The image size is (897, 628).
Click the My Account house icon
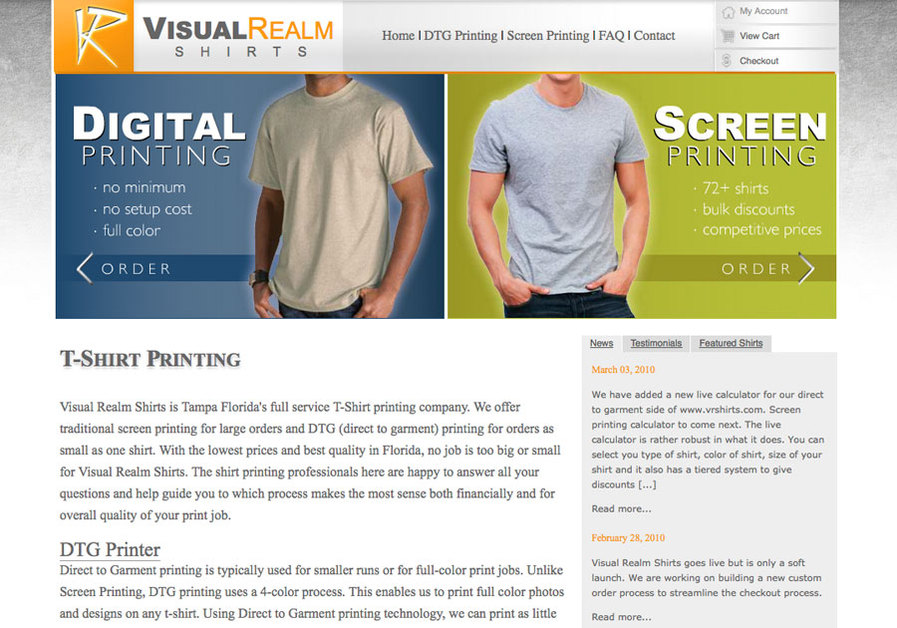coord(728,12)
